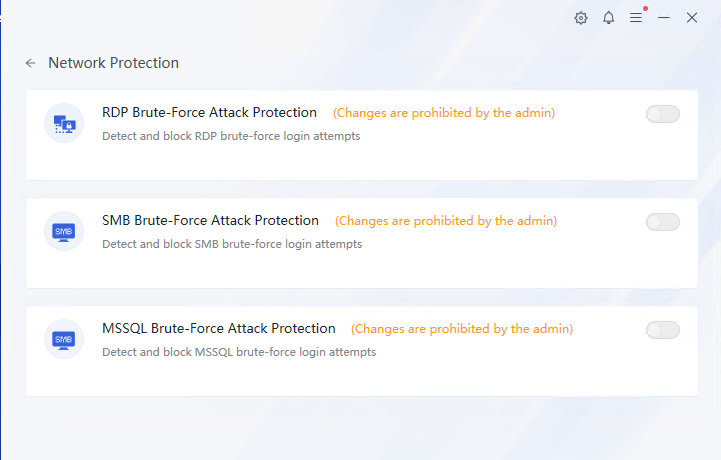The image size is (721, 460).
Task: Toggle RDP Brute-Force Attack Protection switch
Action: (663, 114)
